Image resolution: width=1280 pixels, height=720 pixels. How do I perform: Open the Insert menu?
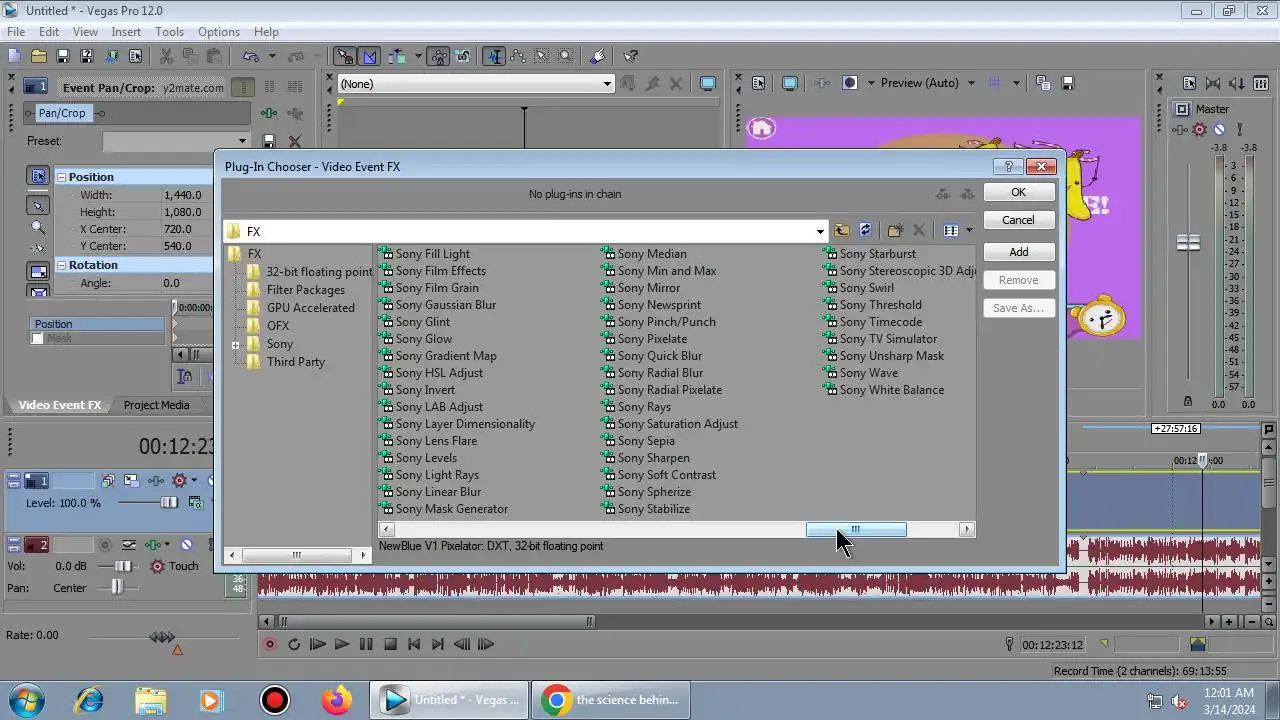pos(126,32)
